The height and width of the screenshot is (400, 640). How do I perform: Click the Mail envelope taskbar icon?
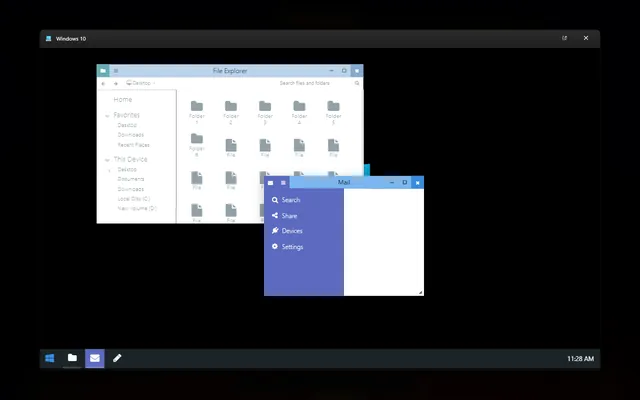[95, 358]
